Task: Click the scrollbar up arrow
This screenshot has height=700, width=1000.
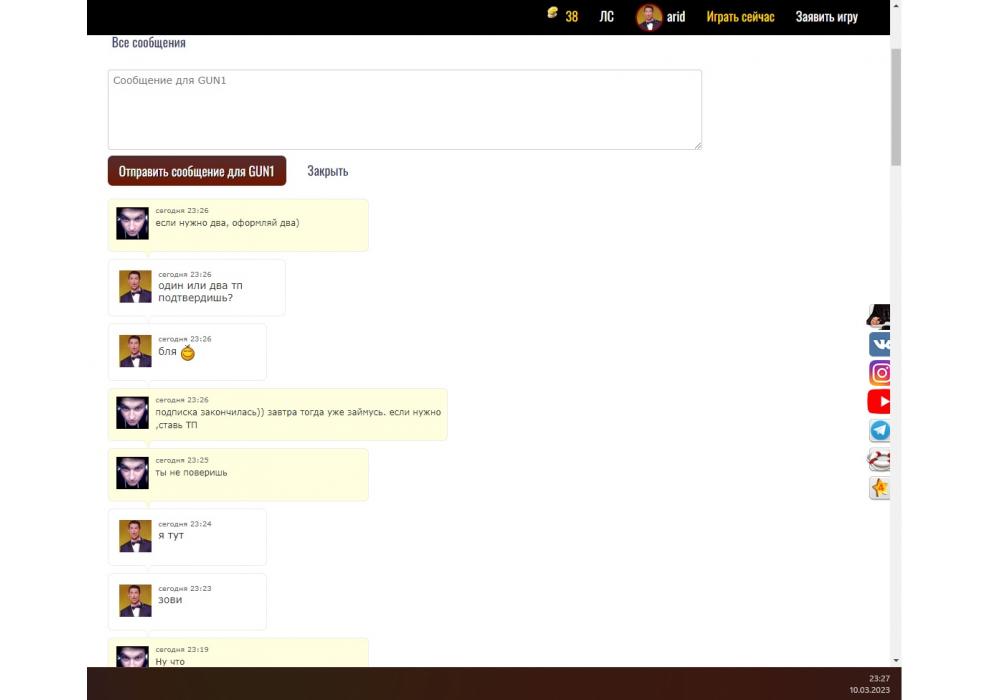Action: point(896,5)
